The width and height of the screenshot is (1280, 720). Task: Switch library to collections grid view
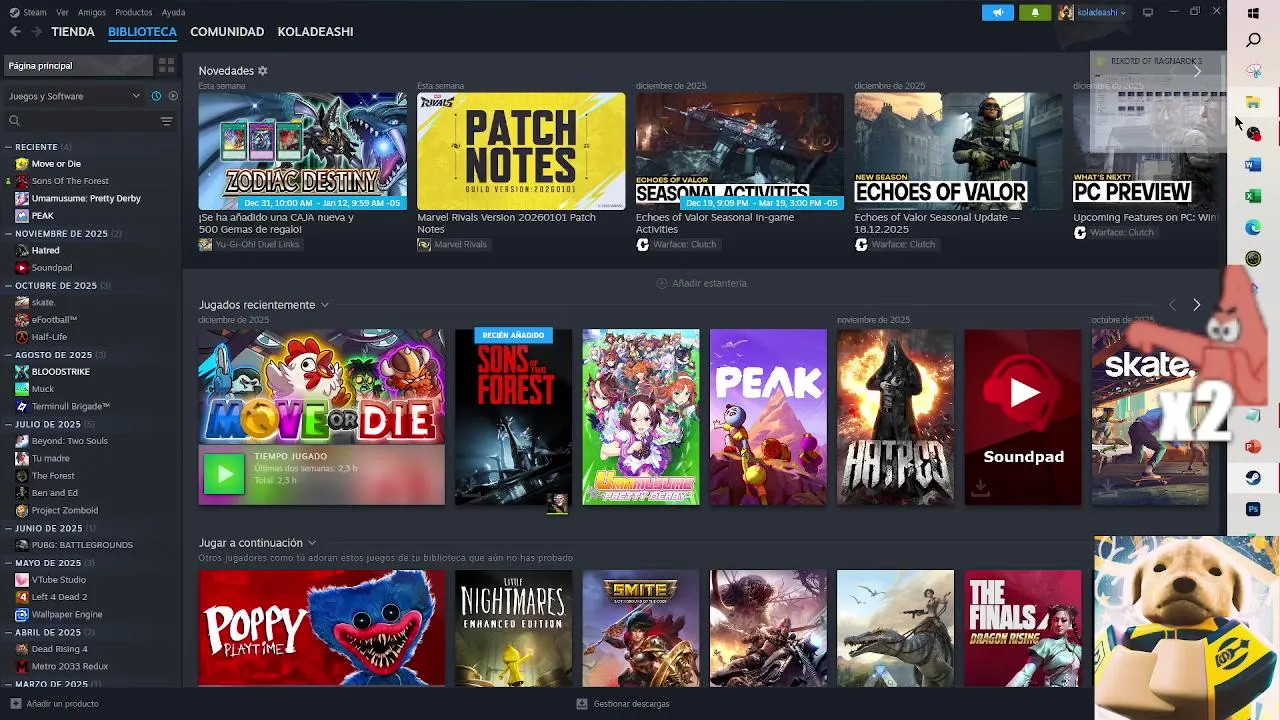(166, 65)
